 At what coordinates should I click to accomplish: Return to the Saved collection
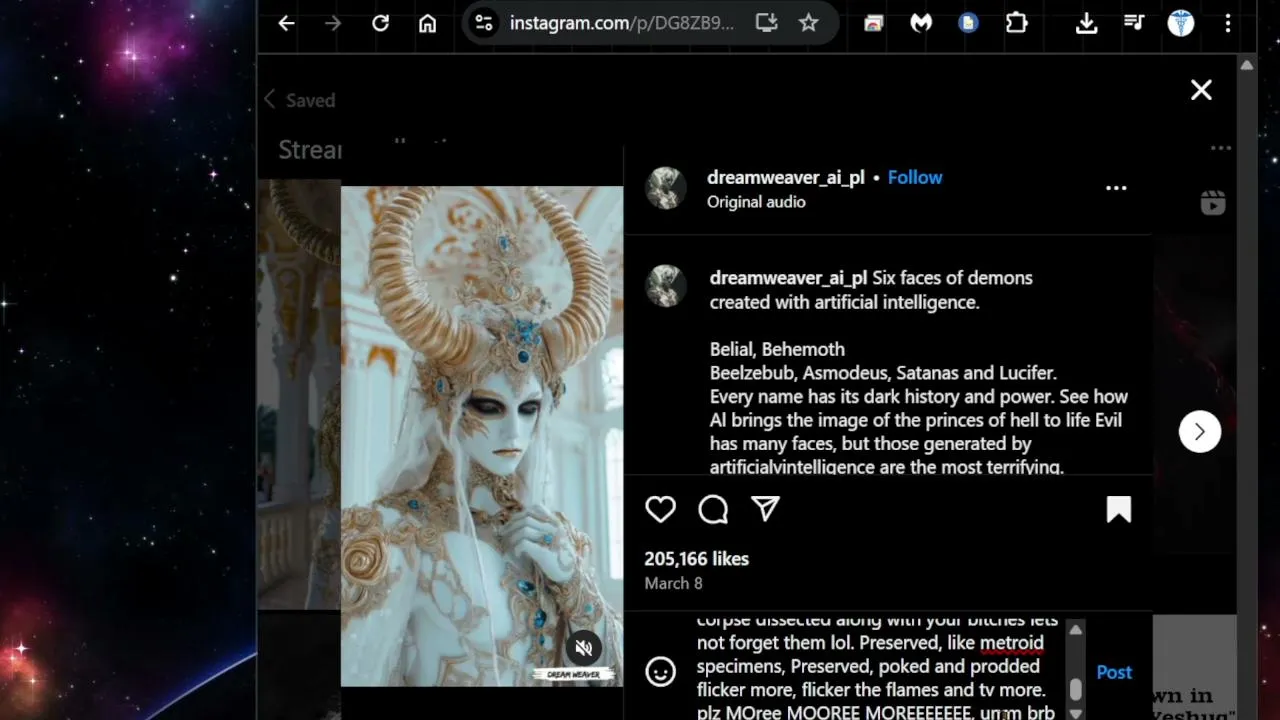click(x=299, y=100)
